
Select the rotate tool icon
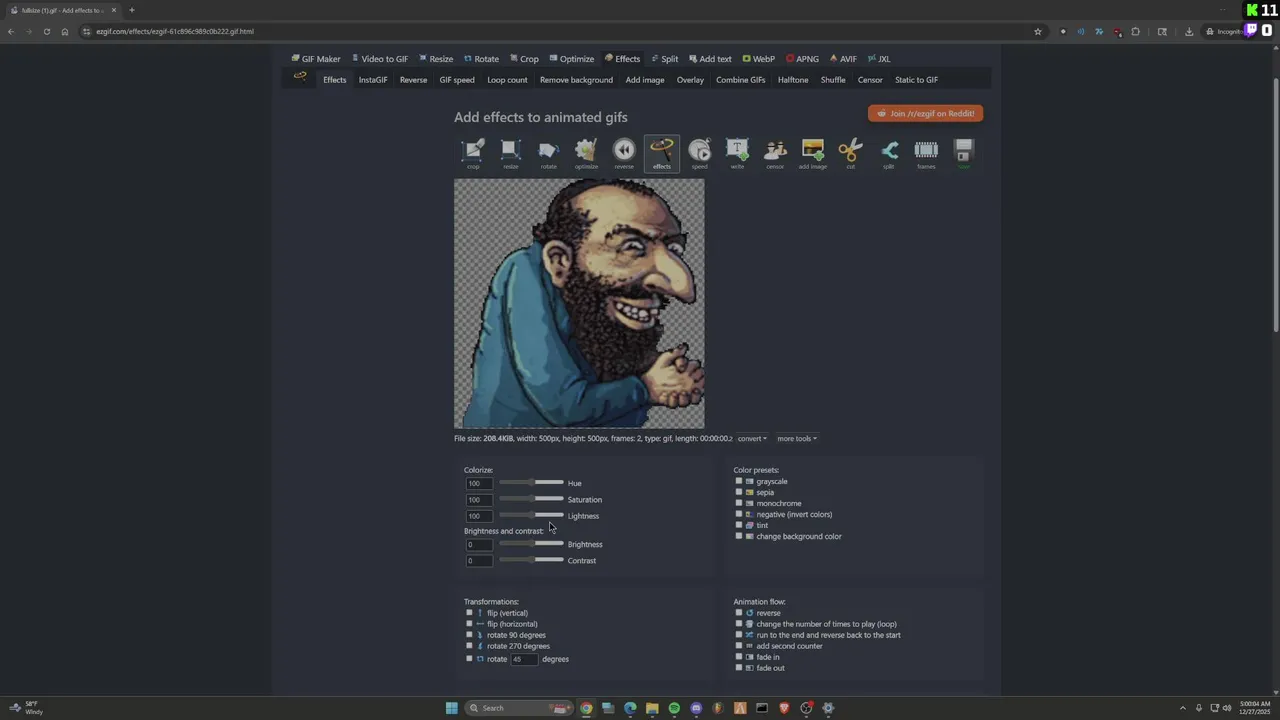click(x=548, y=151)
